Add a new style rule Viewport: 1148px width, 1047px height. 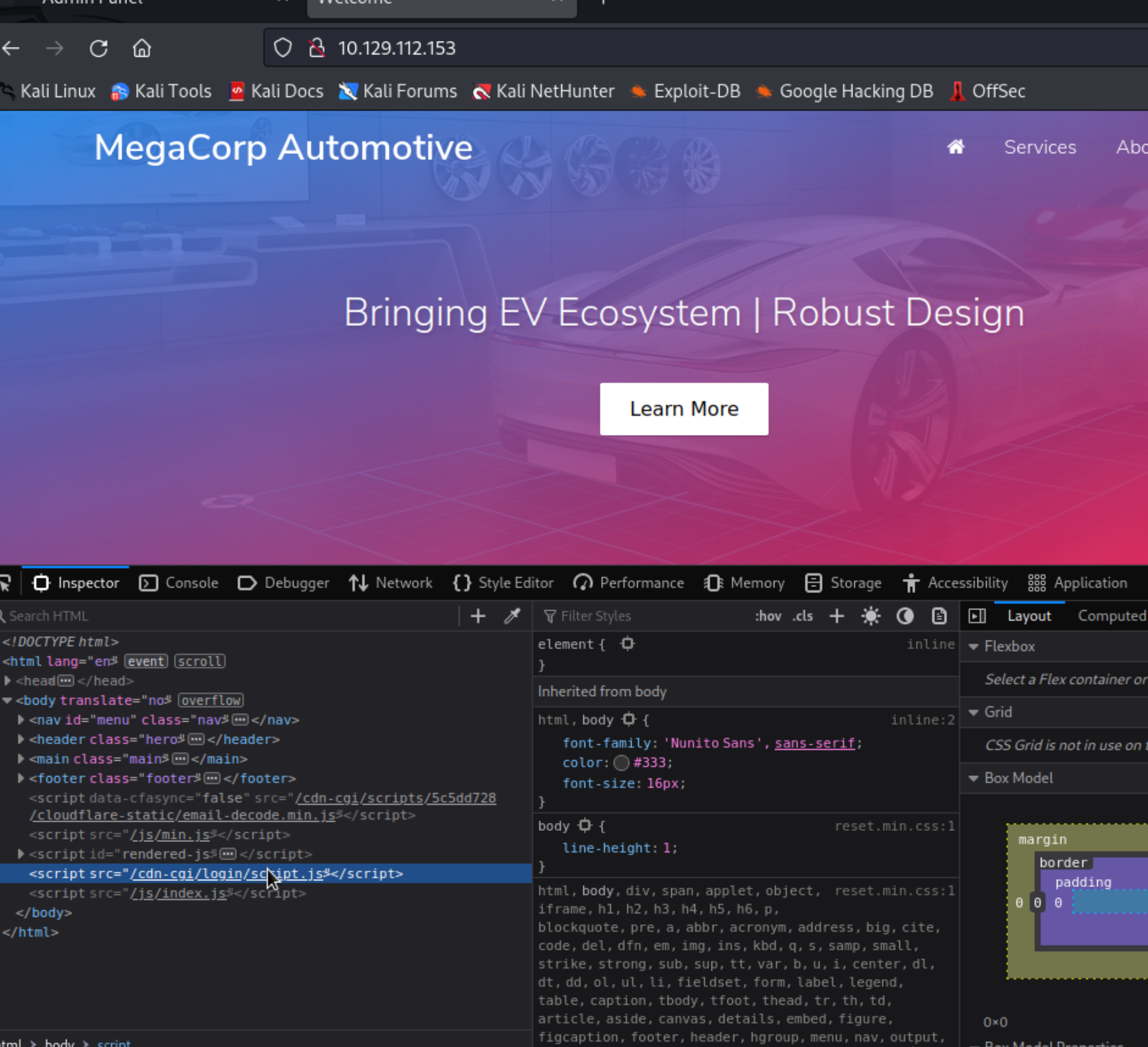tap(837, 616)
